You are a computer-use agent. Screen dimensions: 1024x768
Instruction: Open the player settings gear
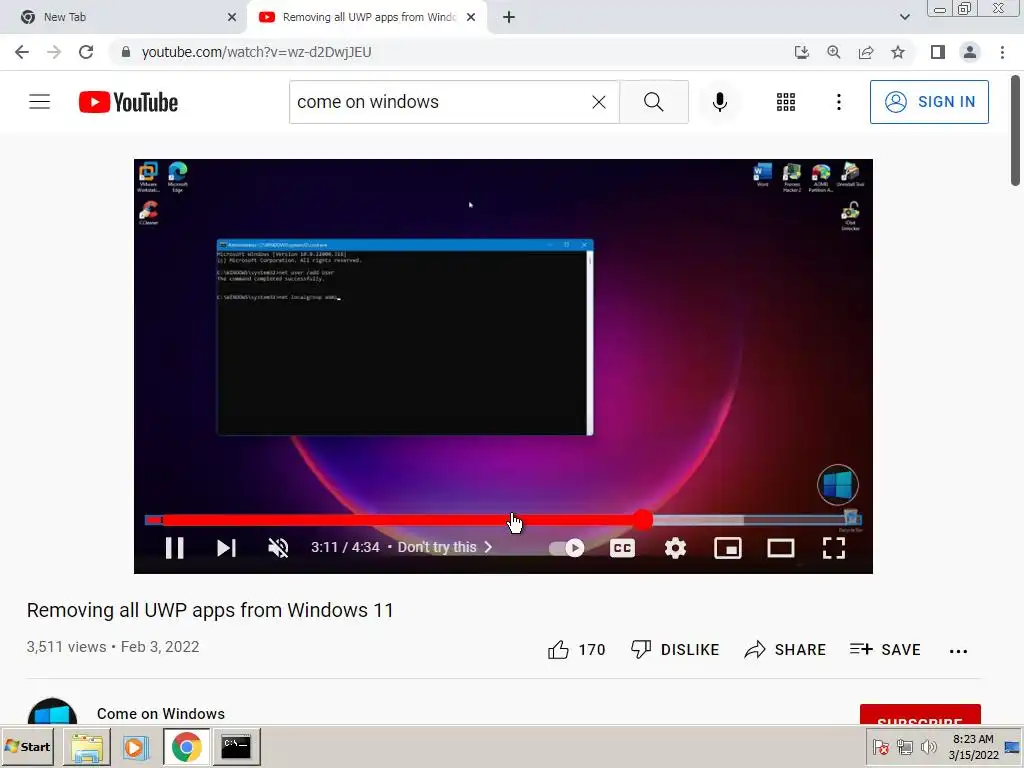pyautogui.click(x=675, y=548)
